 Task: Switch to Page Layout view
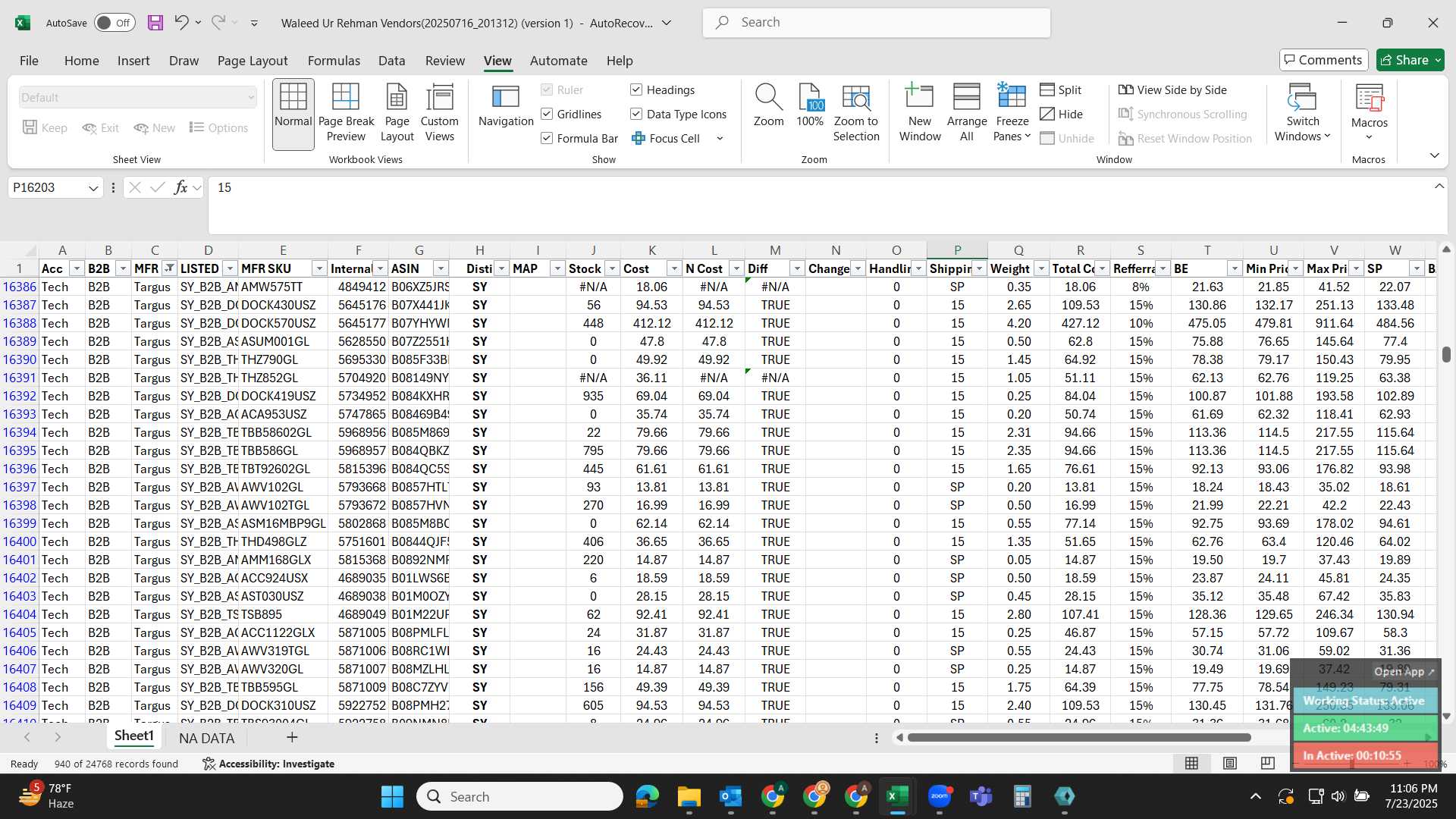coord(397,114)
